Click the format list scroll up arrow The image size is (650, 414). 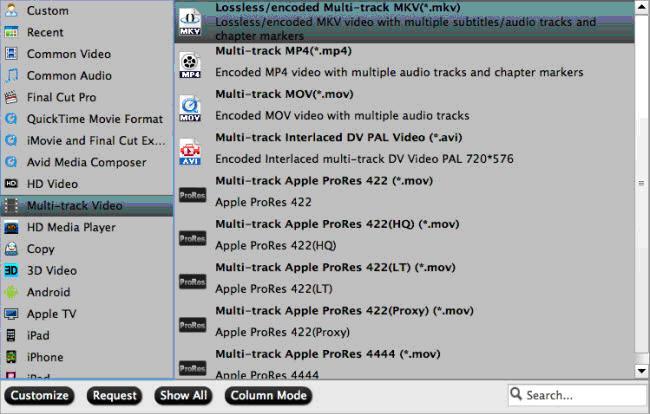pyautogui.click(x=642, y=7)
